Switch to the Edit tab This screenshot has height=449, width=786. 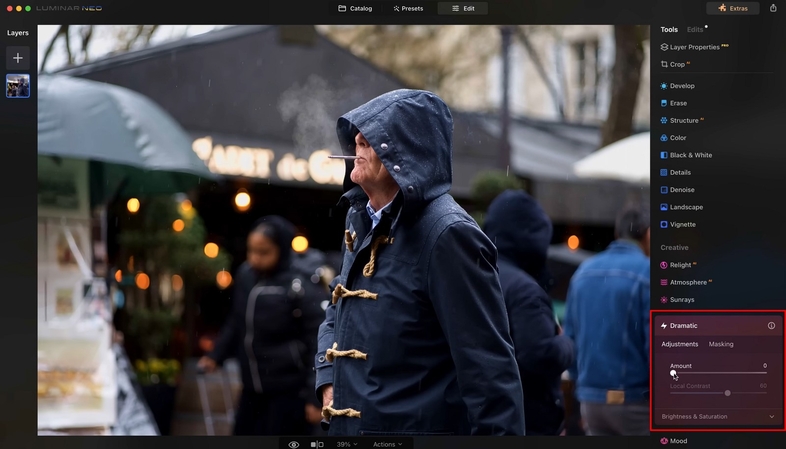[x=463, y=9]
